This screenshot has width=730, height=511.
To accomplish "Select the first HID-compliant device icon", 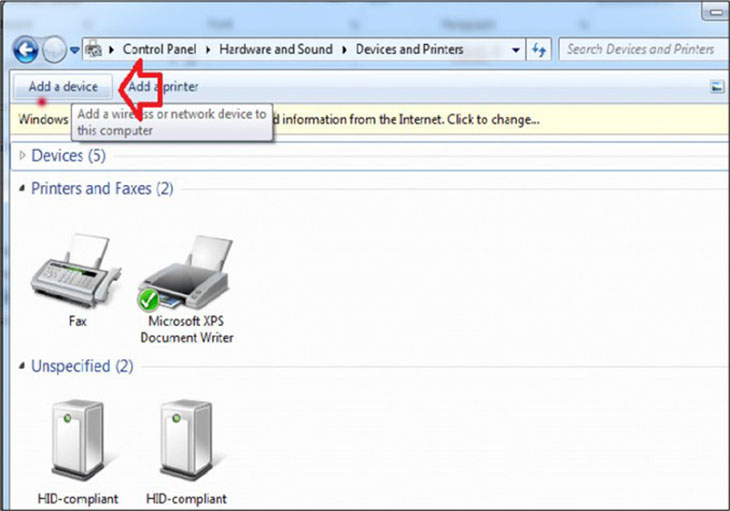I will 77,440.
